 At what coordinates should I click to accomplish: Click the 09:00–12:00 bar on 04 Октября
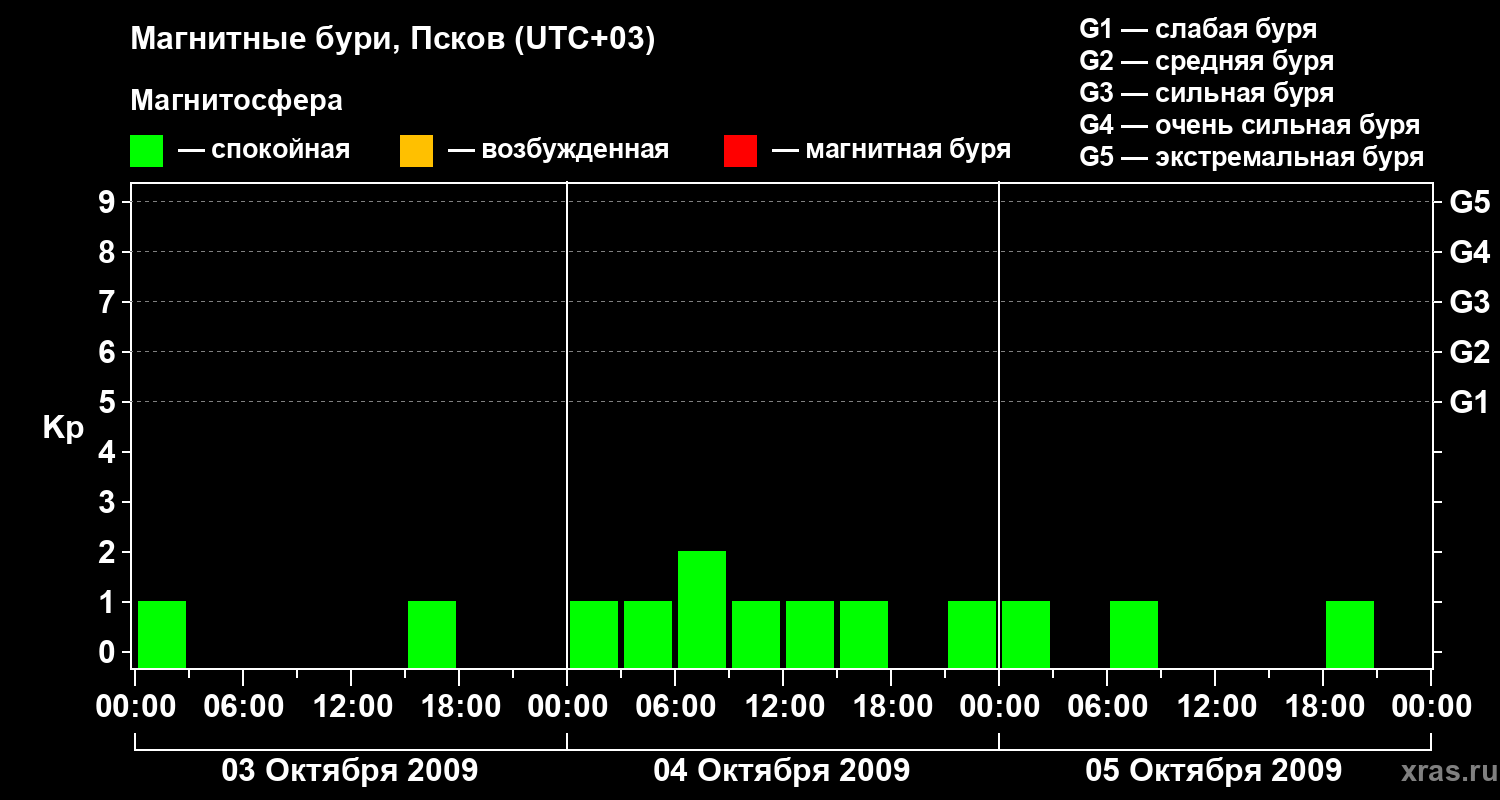[x=756, y=634]
